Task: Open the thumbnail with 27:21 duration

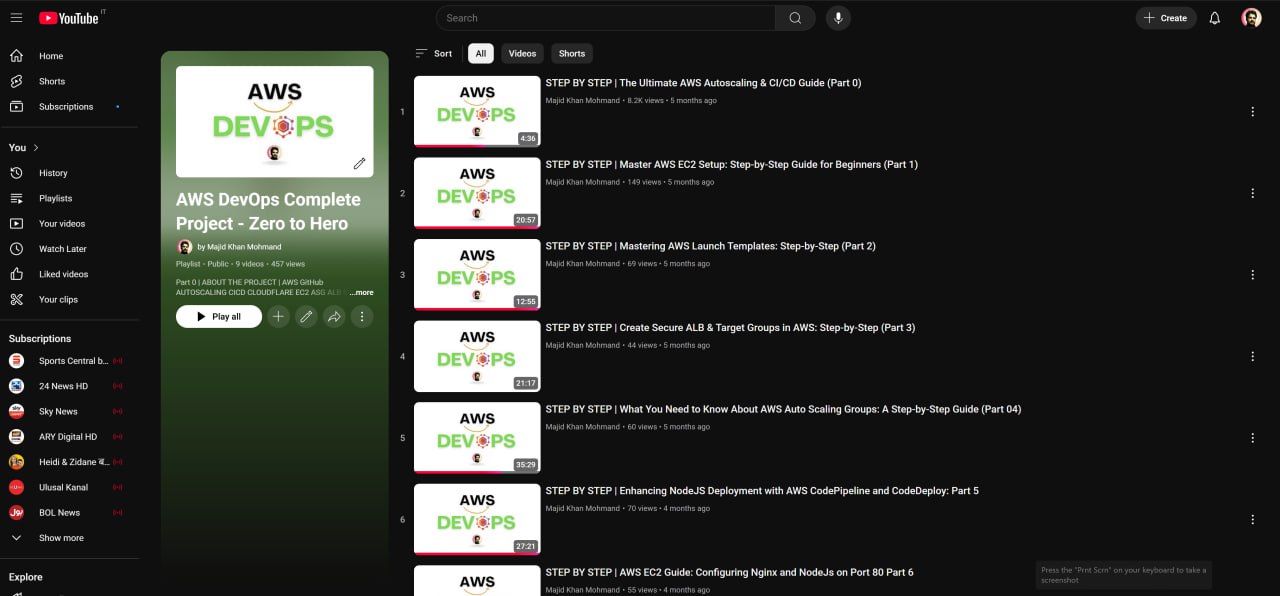Action: coord(477,520)
